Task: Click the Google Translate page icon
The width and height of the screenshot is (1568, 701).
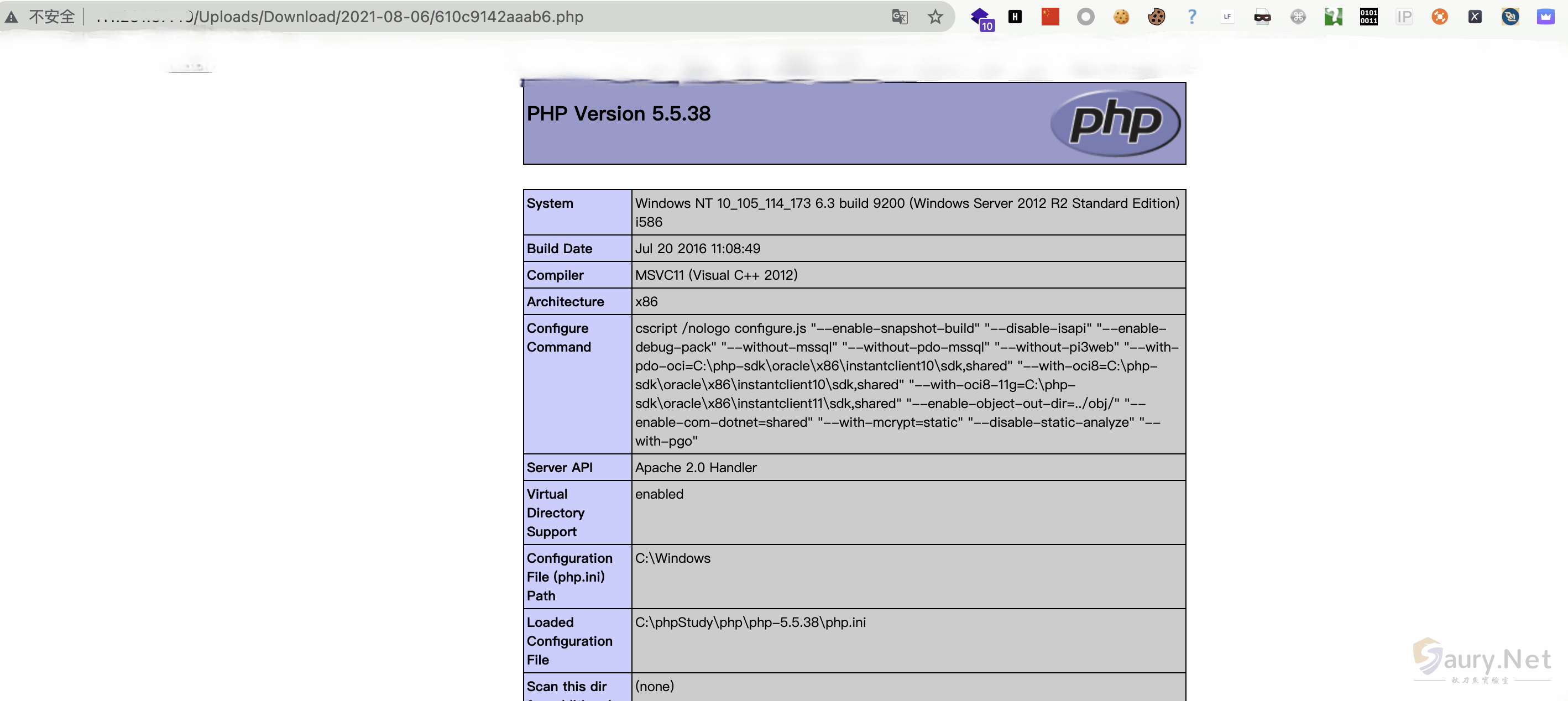Action: click(x=899, y=17)
